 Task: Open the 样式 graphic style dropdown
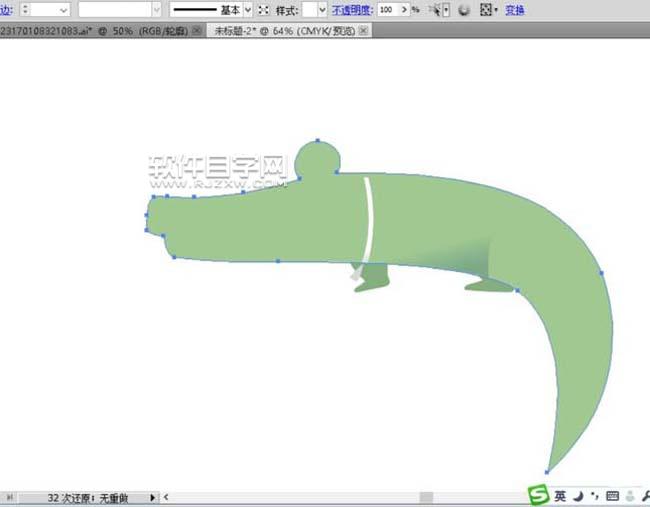click(x=320, y=9)
